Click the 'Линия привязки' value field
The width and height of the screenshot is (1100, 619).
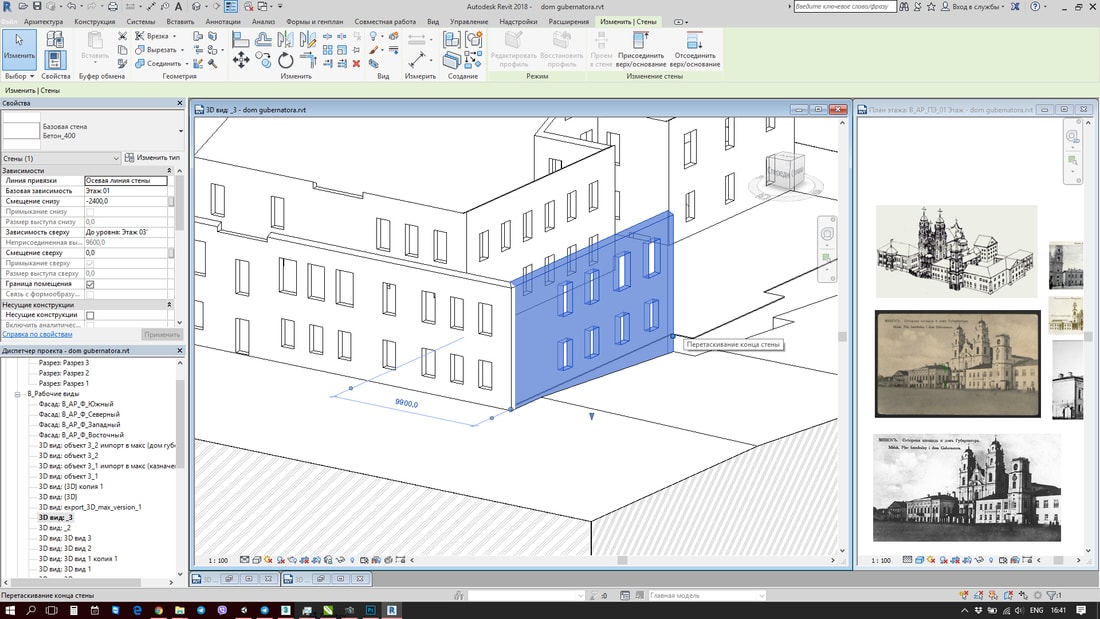pyautogui.click(x=125, y=180)
